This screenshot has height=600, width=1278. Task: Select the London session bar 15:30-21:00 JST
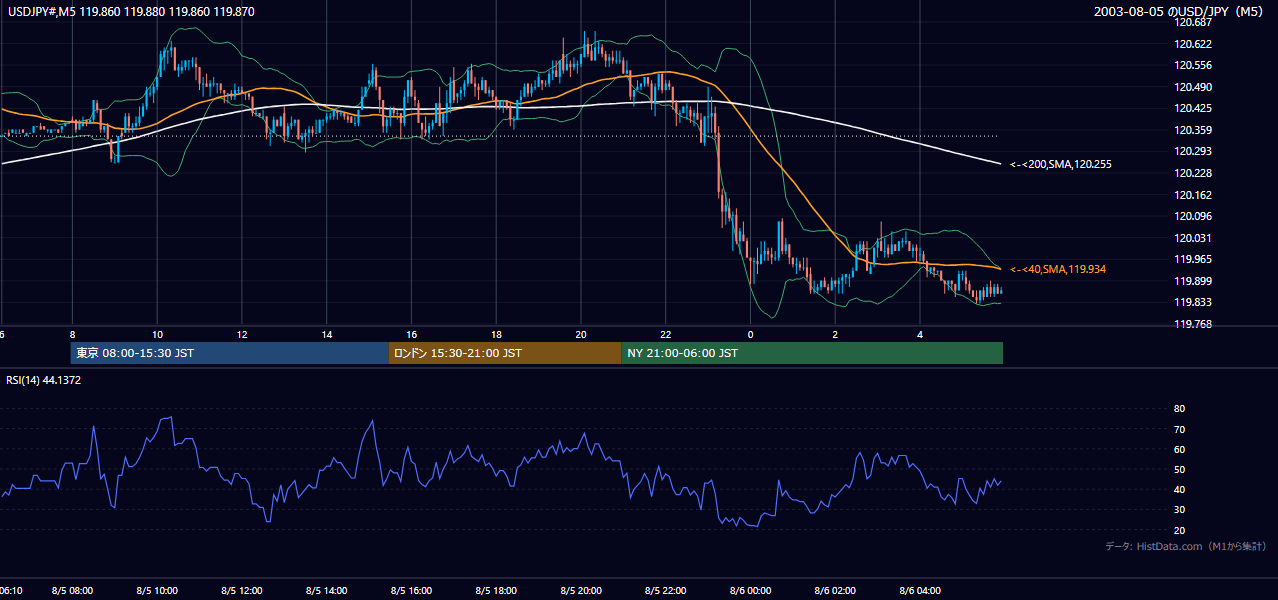coord(505,353)
